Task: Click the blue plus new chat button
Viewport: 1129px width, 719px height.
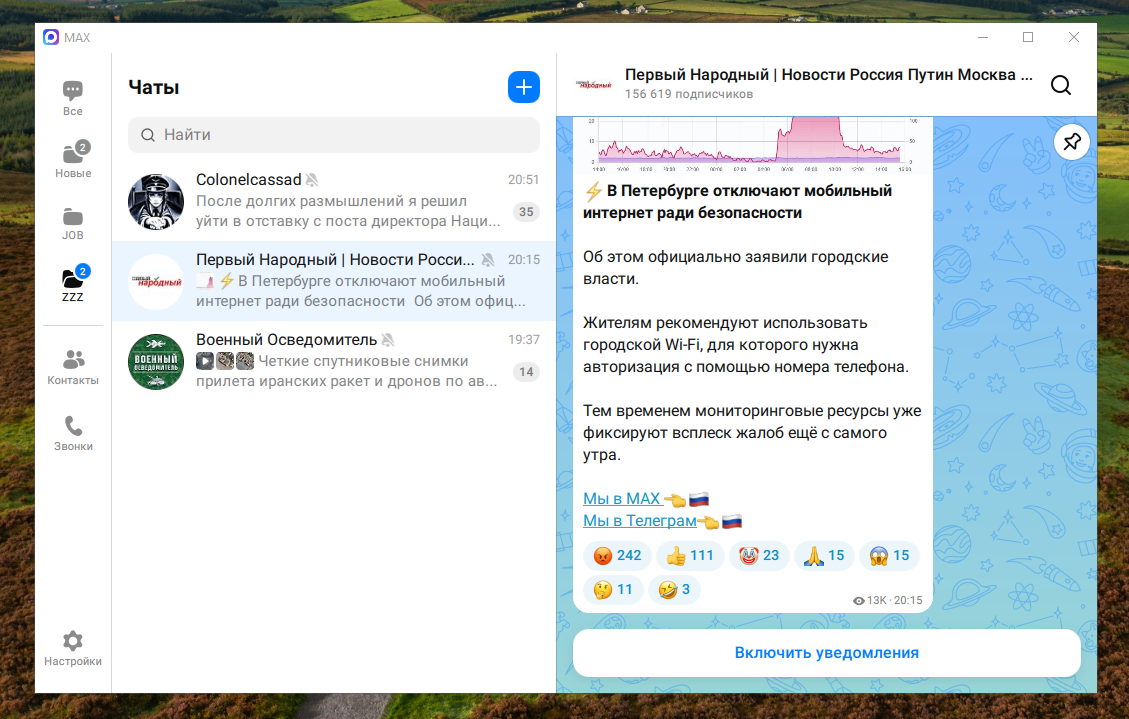Action: tap(523, 87)
